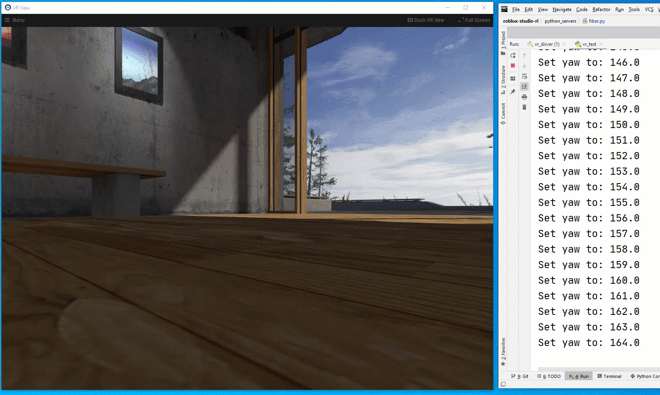Click the Rerun icon in Run panel

[513, 55]
